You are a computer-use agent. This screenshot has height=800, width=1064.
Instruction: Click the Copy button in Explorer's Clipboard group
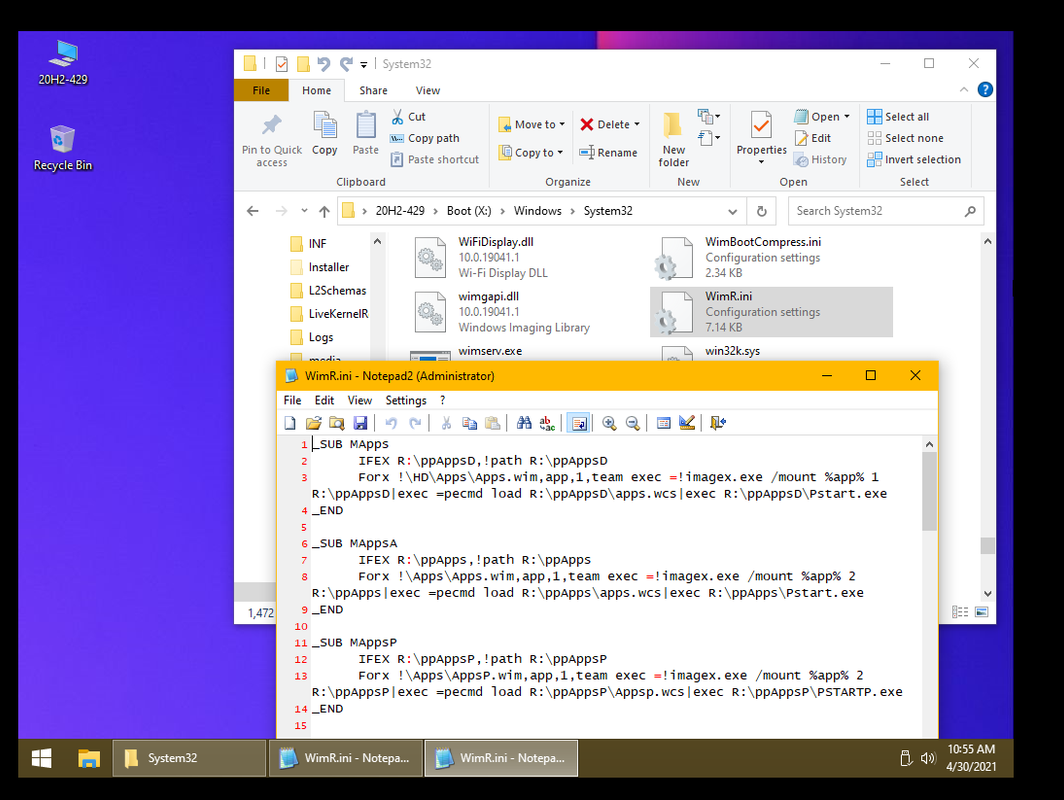tap(324, 134)
